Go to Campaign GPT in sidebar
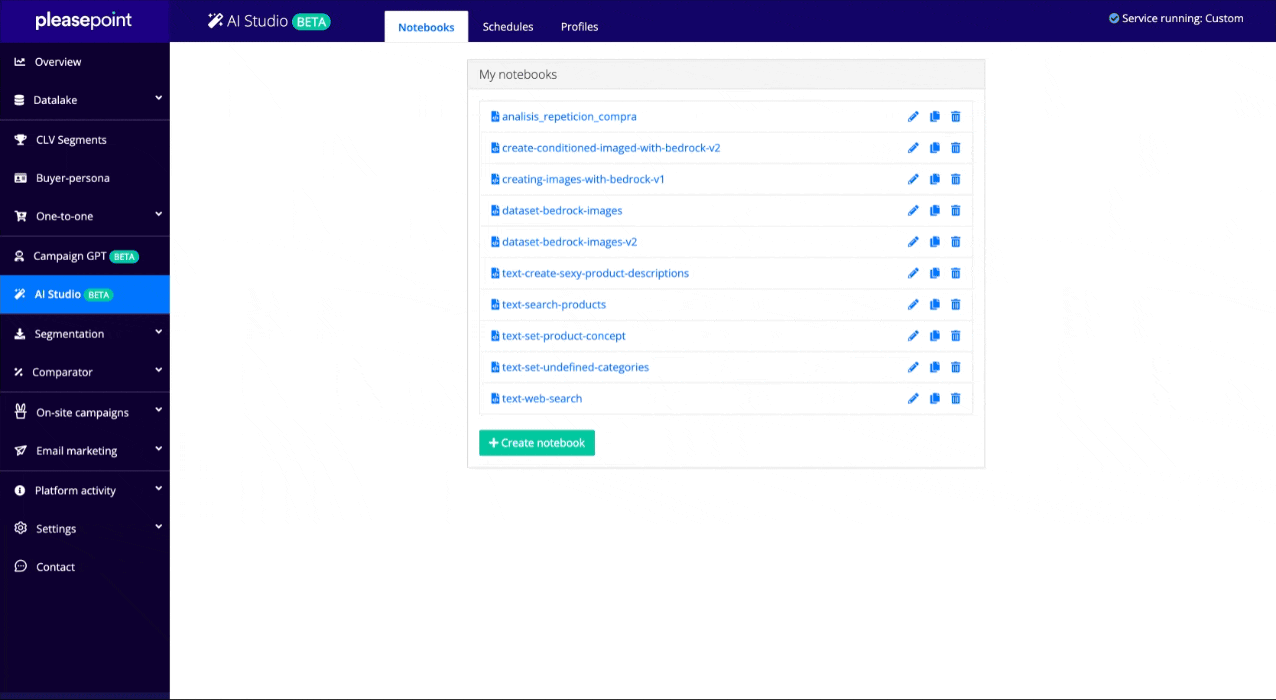Viewport: 1276px width, 700px height. click(70, 256)
